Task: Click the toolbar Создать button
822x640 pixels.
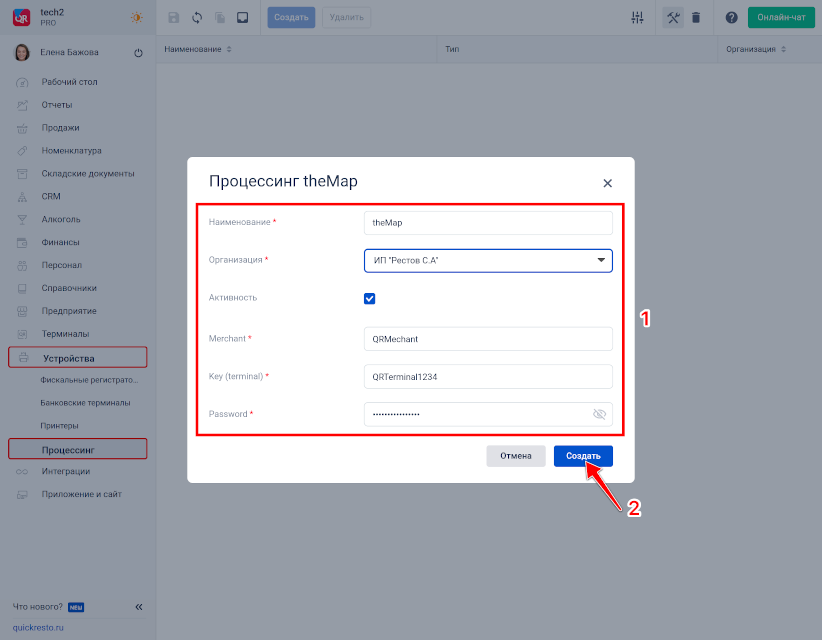Action: (x=291, y=17)
